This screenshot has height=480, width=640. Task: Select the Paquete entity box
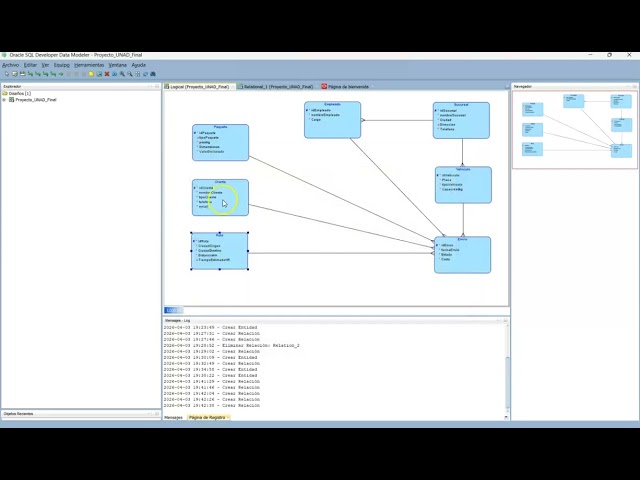click(x=220, y=142)
